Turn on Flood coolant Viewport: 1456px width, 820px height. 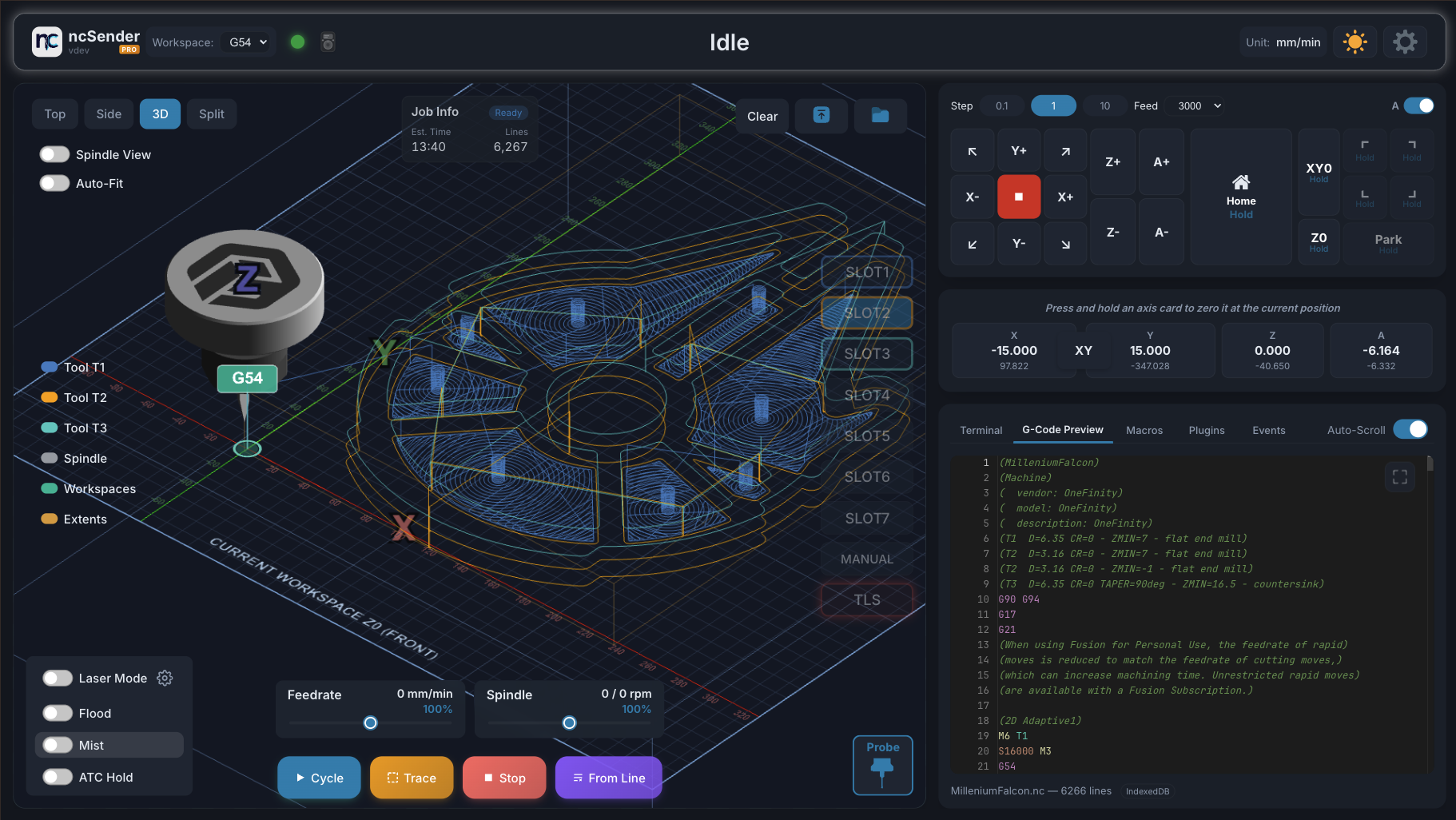(58, 713)
